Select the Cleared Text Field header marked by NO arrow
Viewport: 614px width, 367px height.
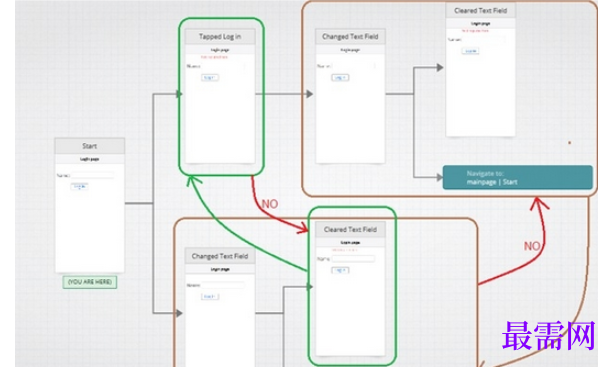pyautogui.click(x=350, y=230)
